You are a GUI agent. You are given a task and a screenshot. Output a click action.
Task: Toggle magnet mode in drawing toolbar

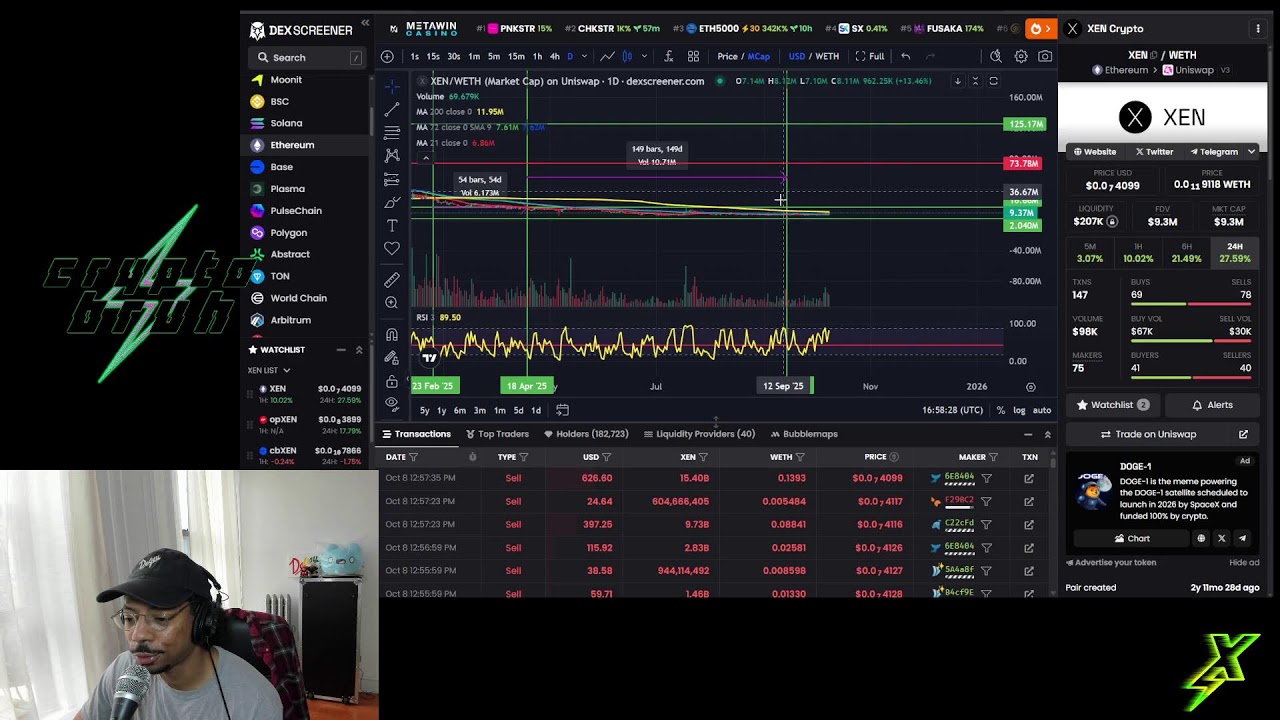click(392, 335)
